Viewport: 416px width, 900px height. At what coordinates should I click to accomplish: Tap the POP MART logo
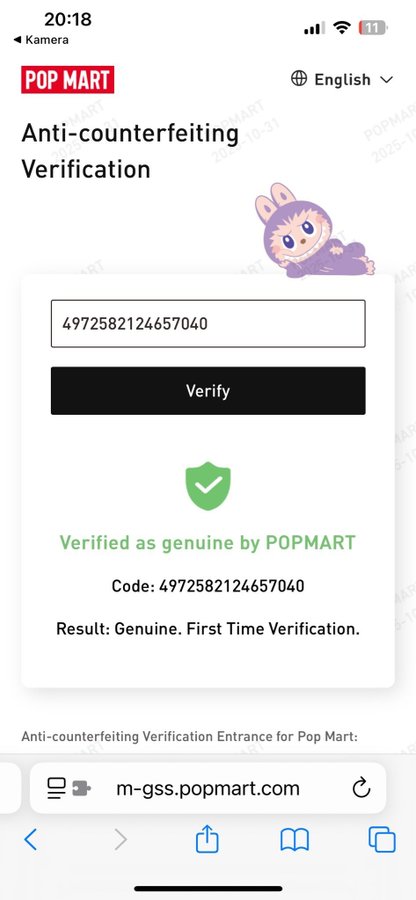click(68, 80)
